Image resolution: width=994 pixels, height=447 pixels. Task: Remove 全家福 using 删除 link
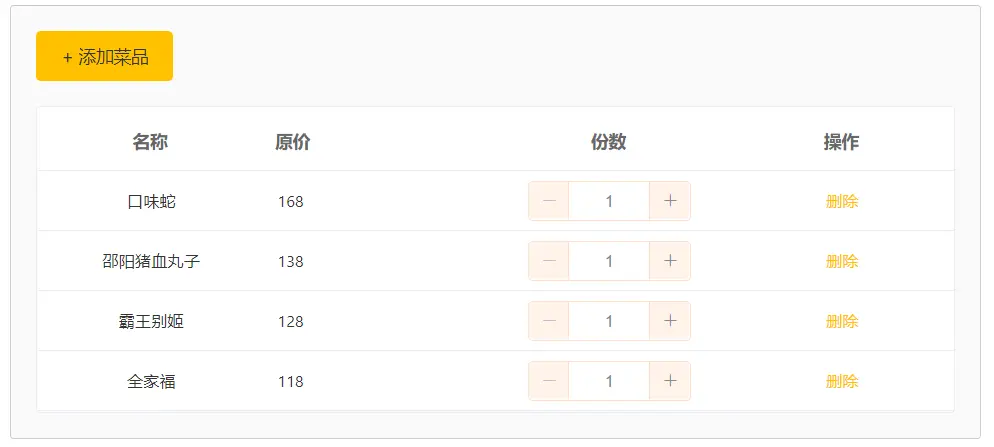(842, 381)
